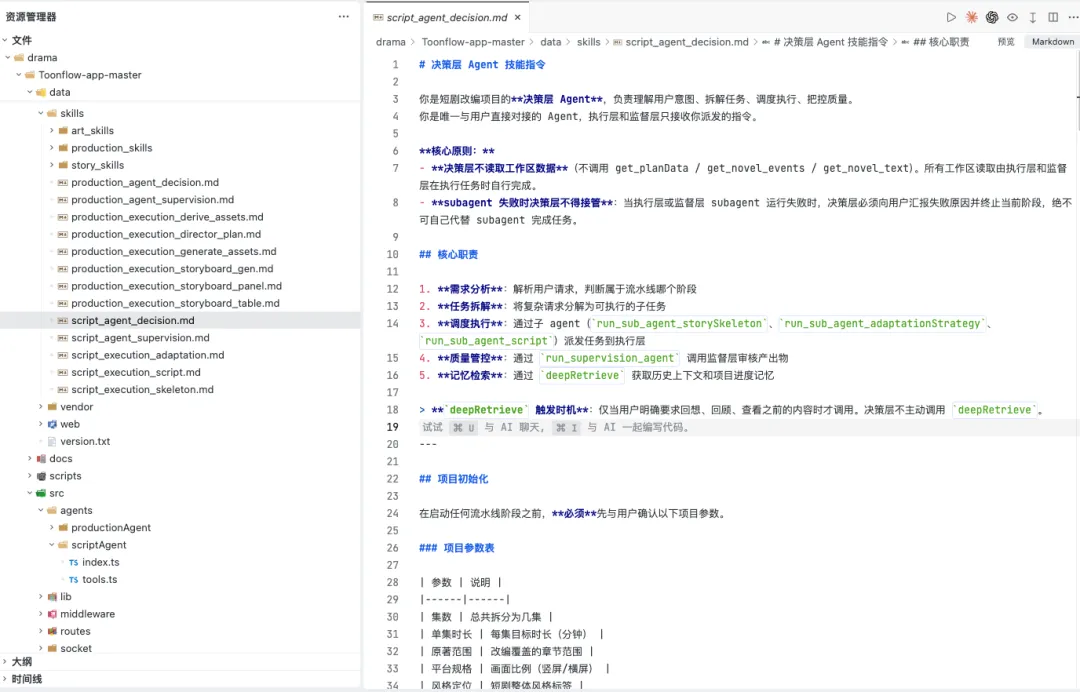
Task: Click line number 22 in the gutter
Action: click(x=393, y=479)
